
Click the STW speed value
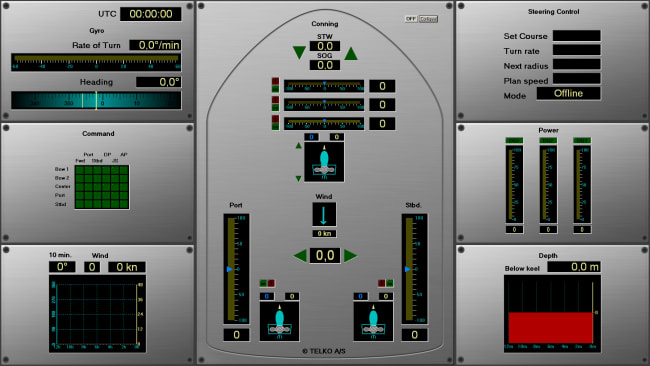click(325, 46)
